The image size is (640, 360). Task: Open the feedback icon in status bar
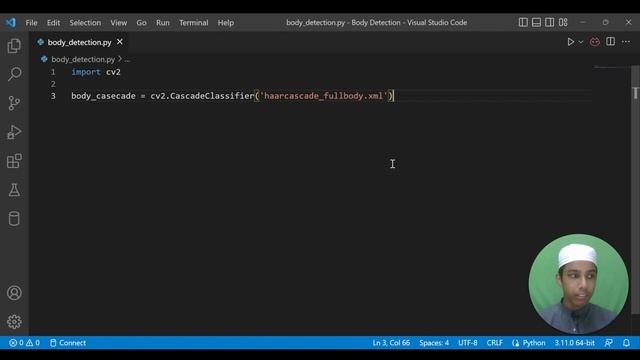[609, 343]
